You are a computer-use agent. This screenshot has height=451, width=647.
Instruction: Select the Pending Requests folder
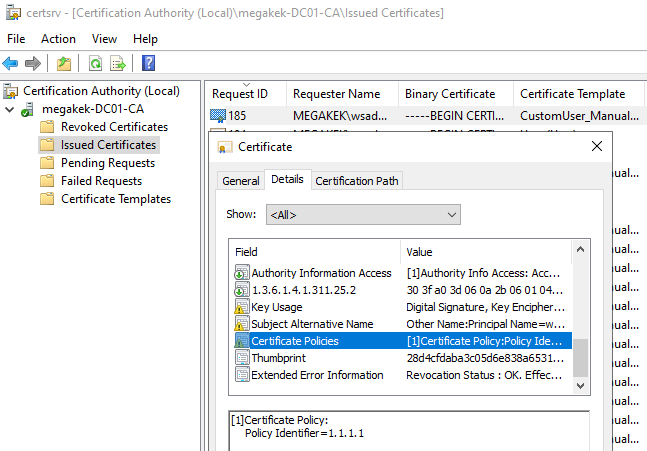(x=107, y=163)
